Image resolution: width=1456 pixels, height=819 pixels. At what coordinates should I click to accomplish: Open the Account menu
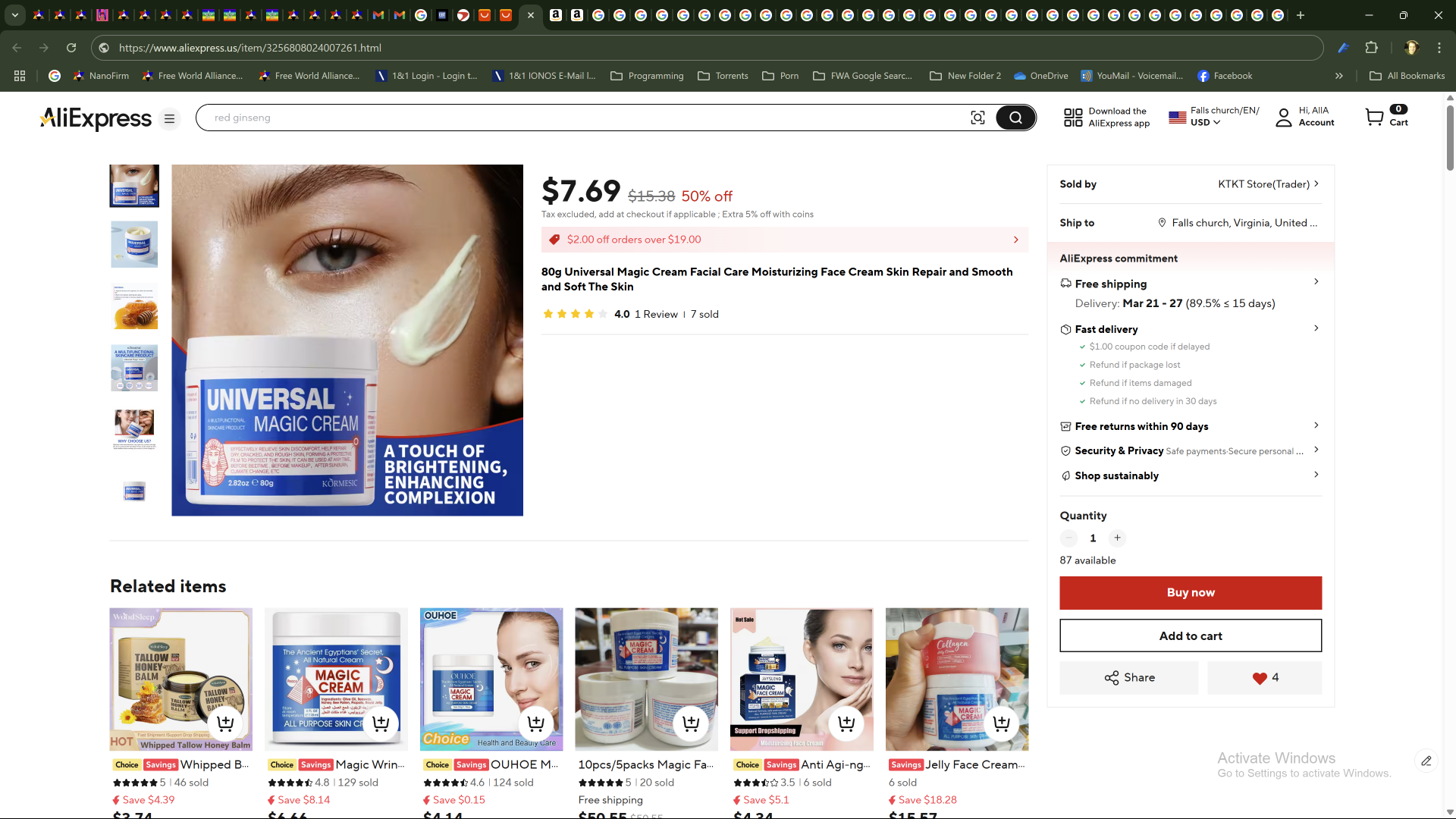click(1304, 117)
